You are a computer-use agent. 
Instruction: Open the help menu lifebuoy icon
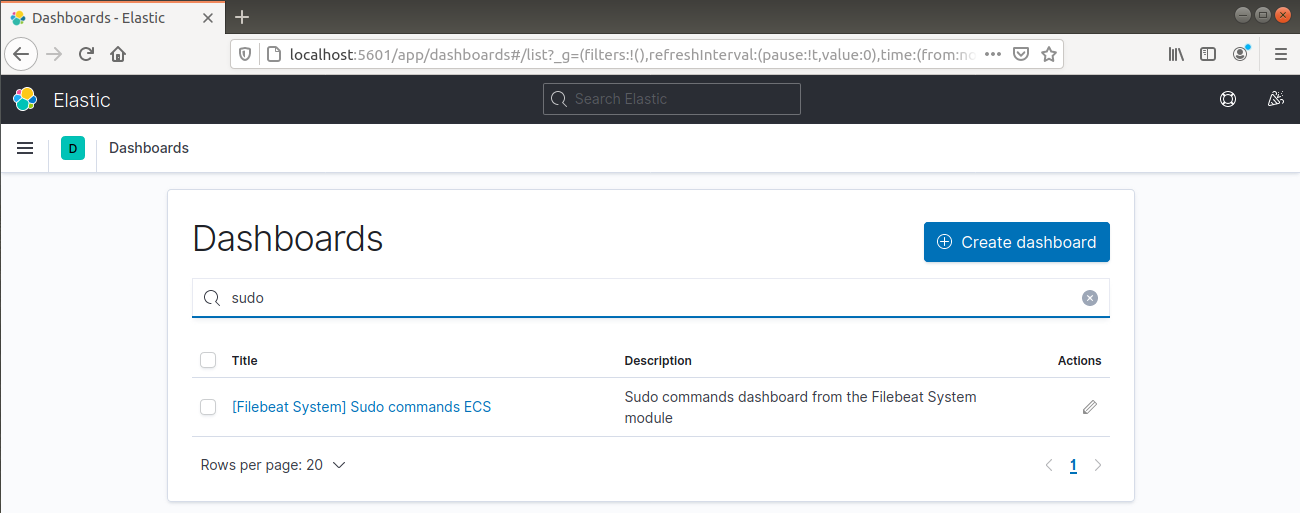pos(1228,99)
